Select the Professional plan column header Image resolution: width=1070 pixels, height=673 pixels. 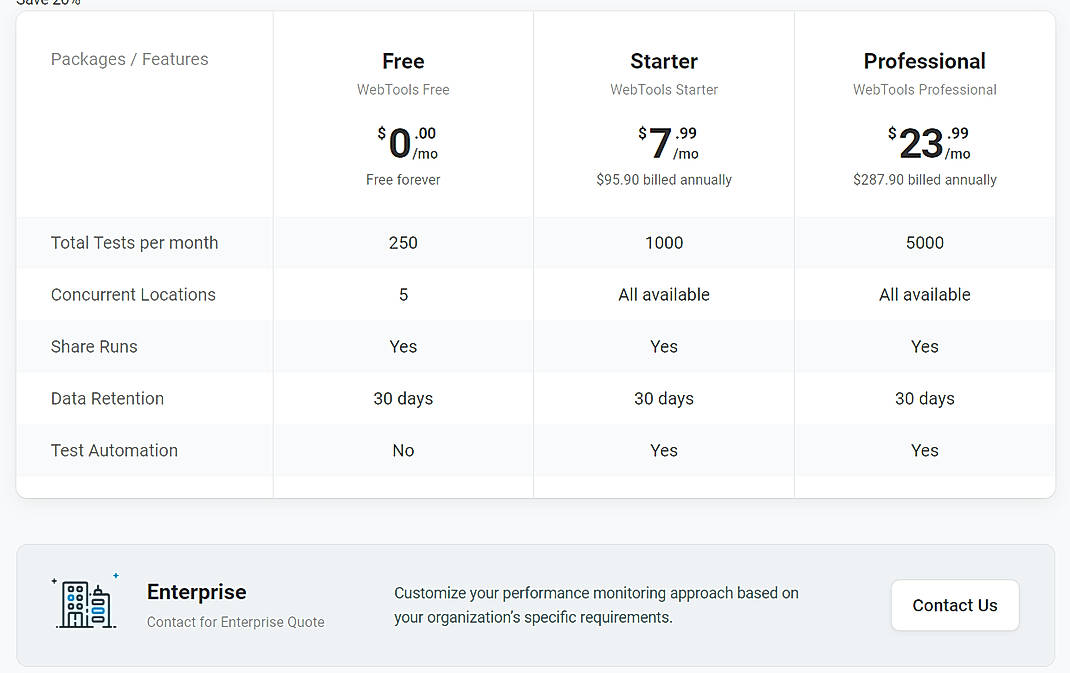pyautogui.click(x=924, y=61)
